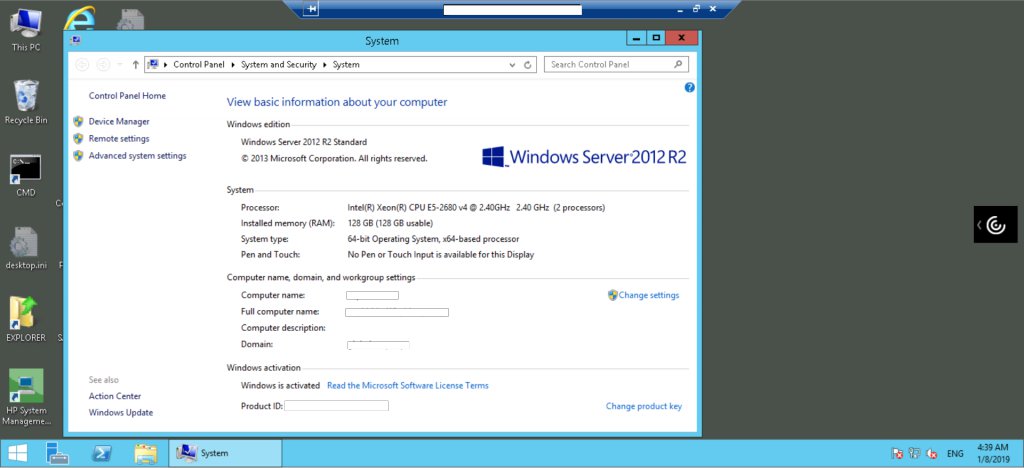Select System breadcrumb segment
The width and height of the screenshot is (1024, 468).
pyautogui.click(x=346, y=65)
